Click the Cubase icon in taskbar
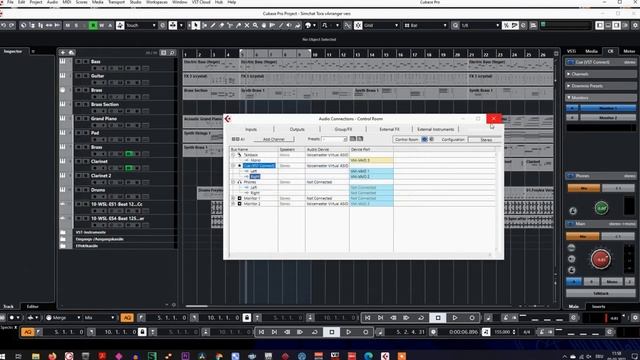The height and width of the screenshot is (360, 640). [x=385, y=356]
